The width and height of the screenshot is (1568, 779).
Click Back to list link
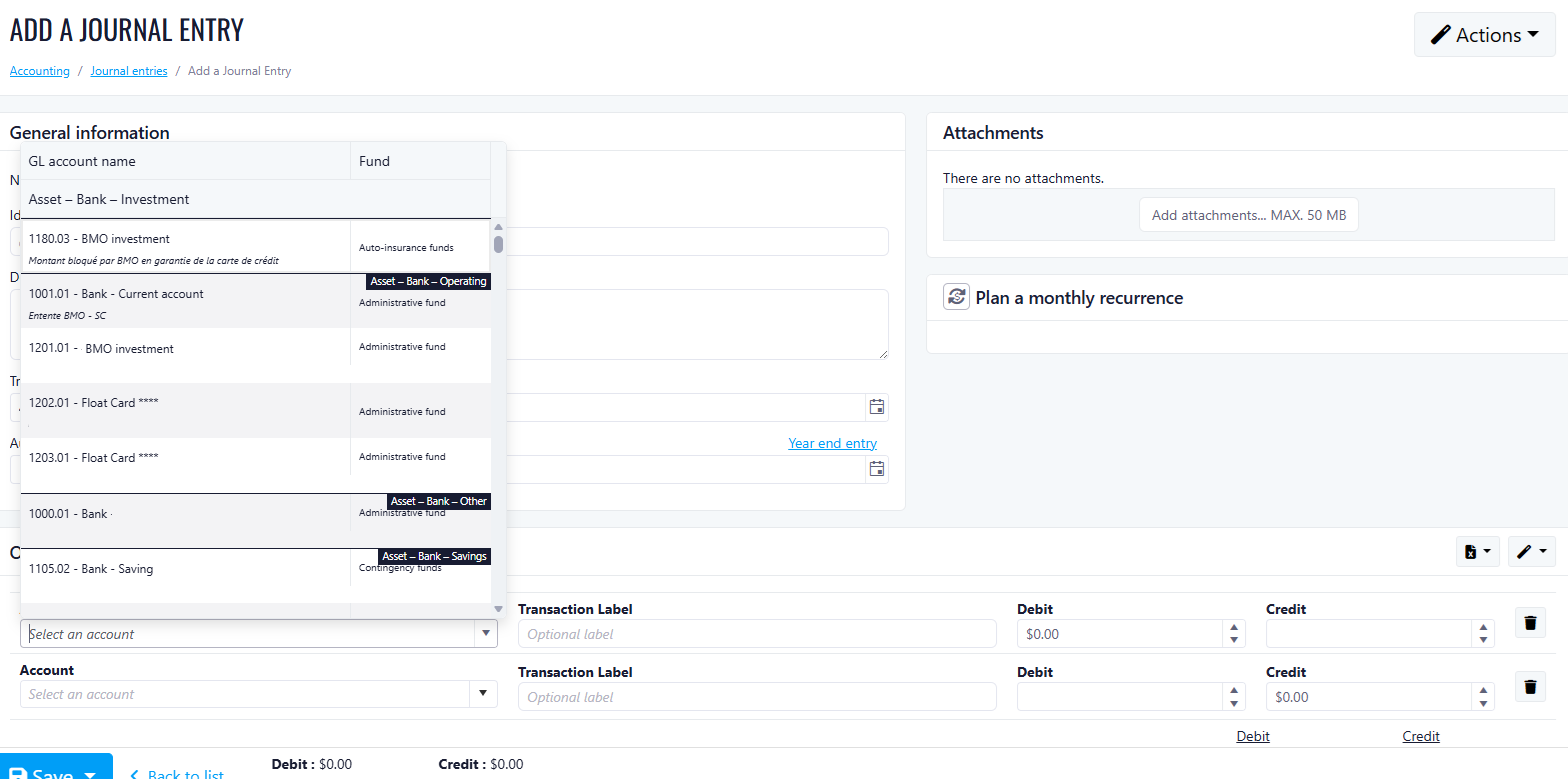(177, 774)
